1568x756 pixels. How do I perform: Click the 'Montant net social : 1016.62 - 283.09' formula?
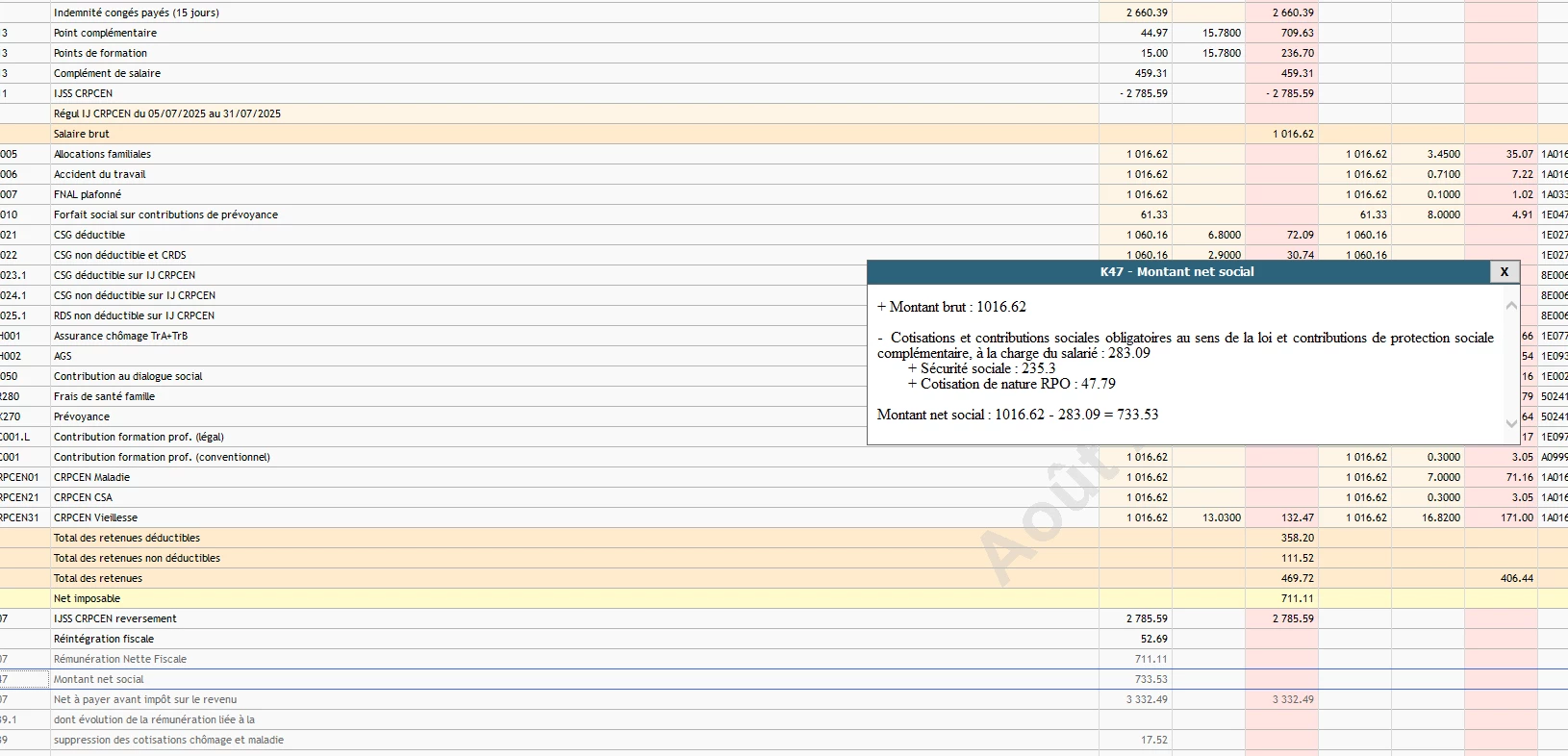(1018, 415)
